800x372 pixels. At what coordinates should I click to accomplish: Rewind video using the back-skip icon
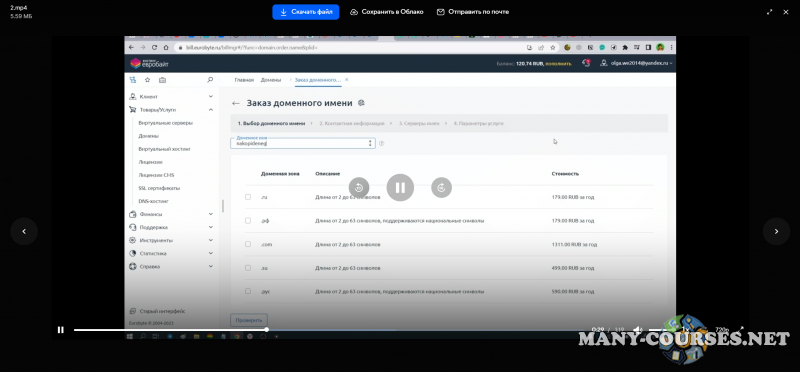[x=359, y=188]
